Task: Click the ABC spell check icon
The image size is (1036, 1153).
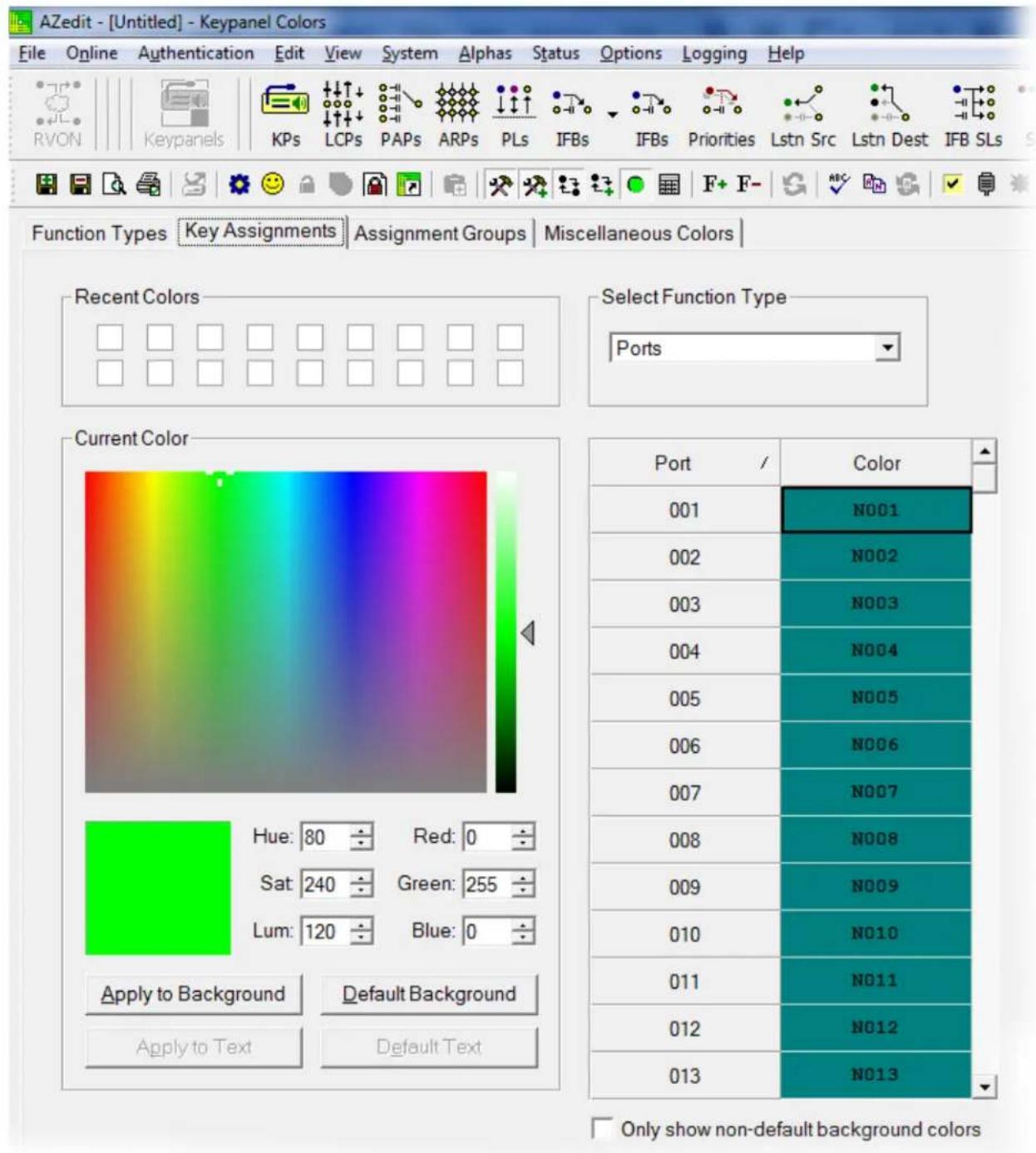Action: coord(839,184)
